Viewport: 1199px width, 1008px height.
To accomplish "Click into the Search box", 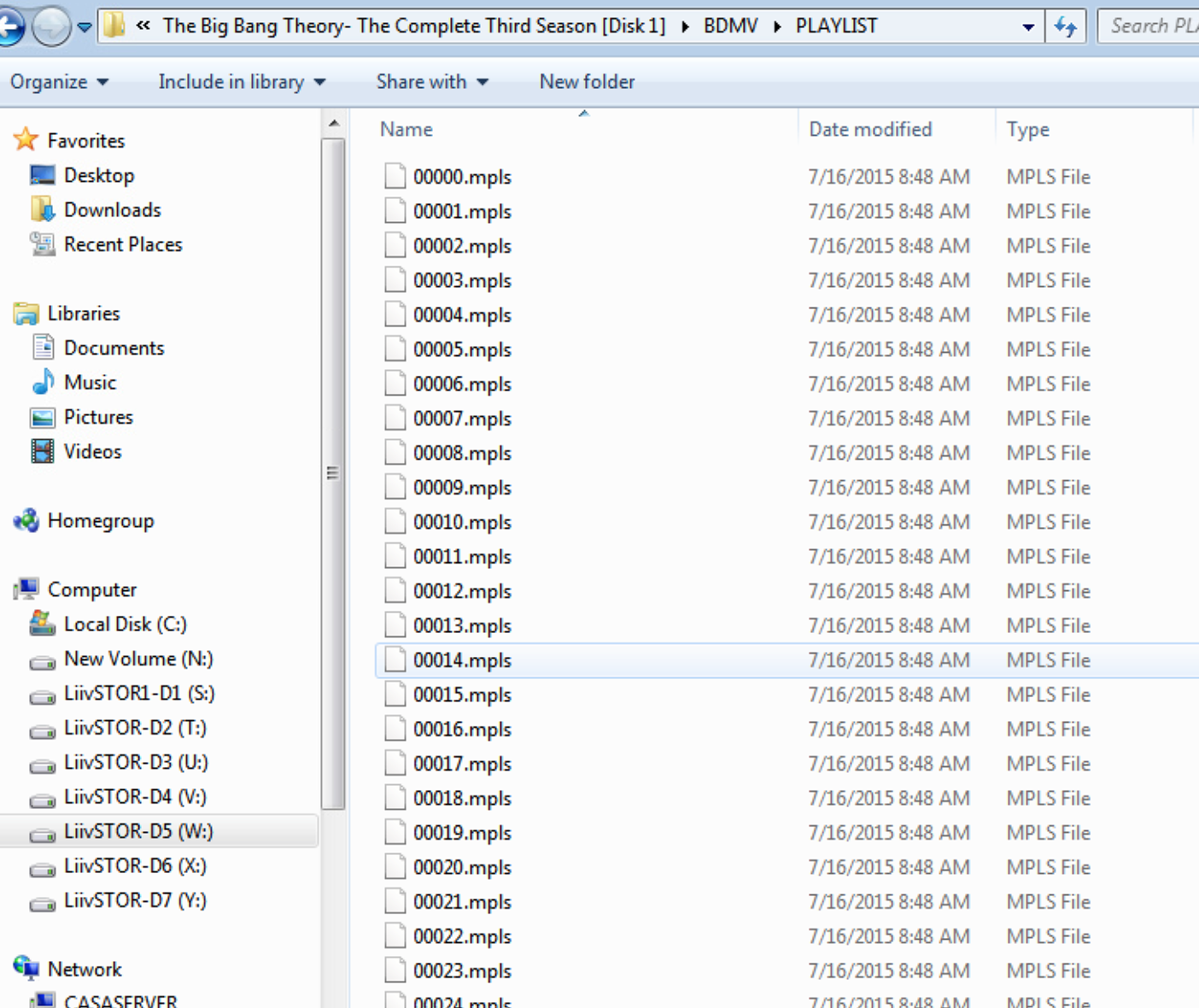I will click(1149, 26).
